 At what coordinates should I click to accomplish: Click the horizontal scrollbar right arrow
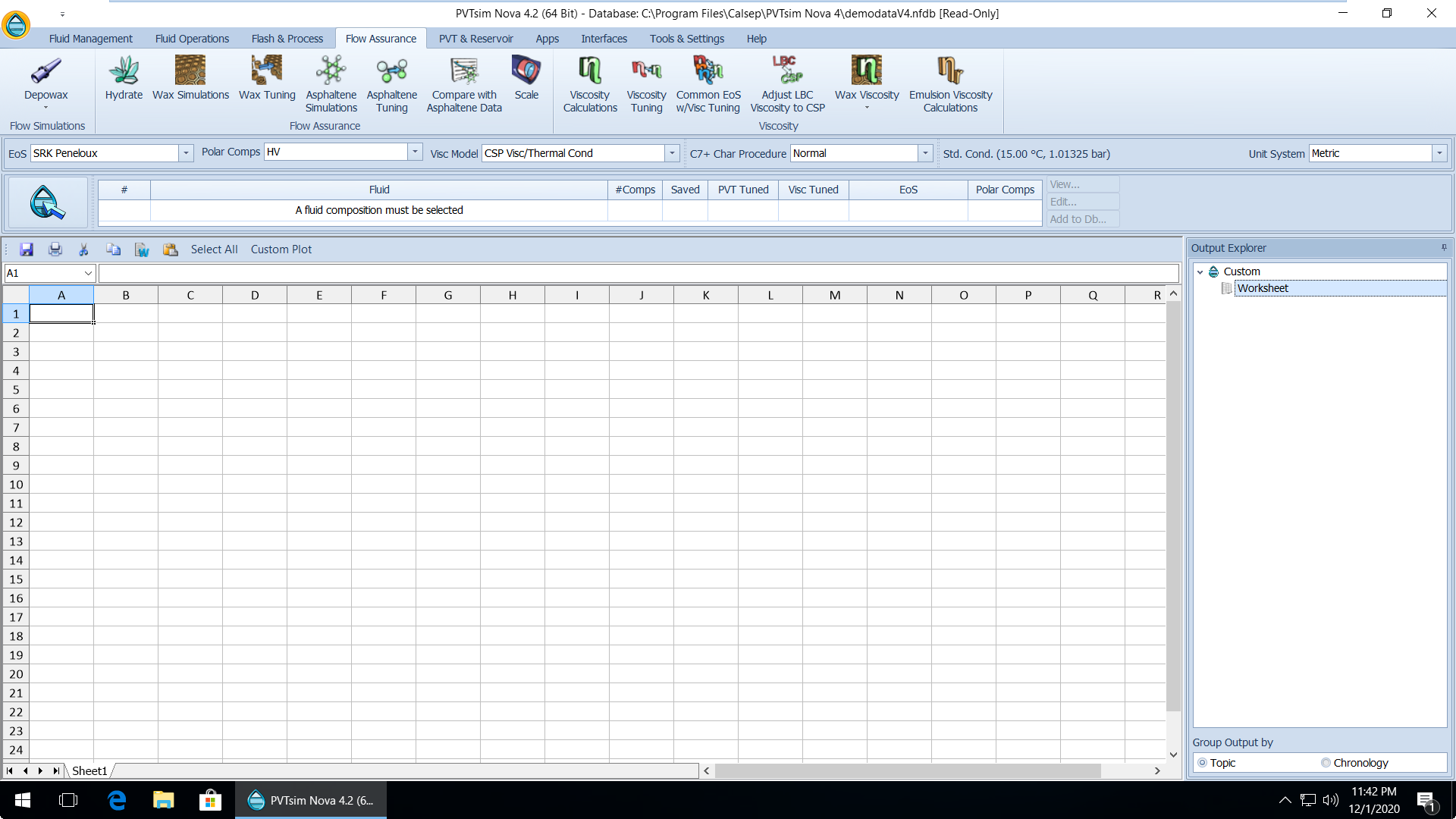[x=1157, y=770]
